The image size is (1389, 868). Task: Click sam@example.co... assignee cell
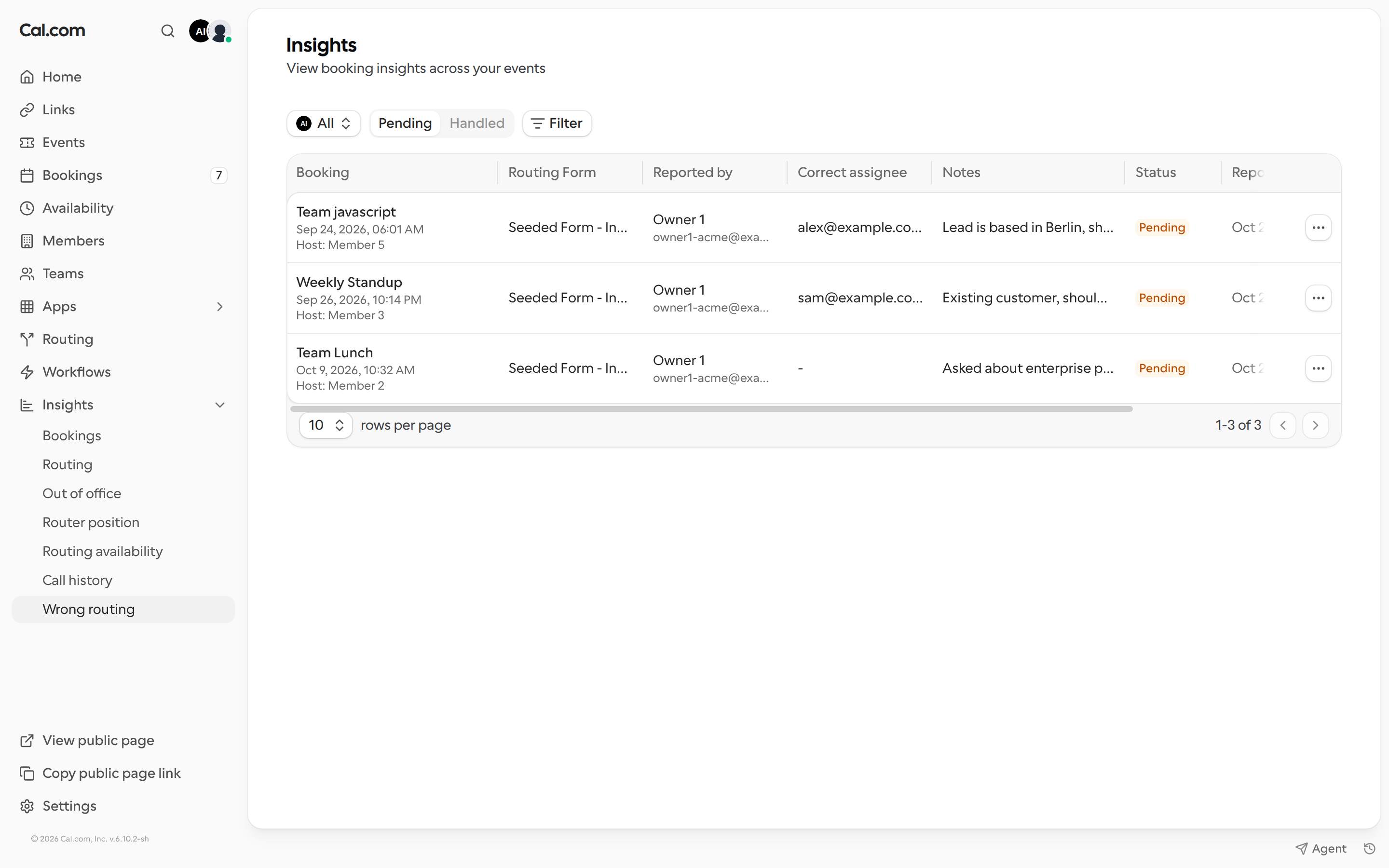(860, 298)
